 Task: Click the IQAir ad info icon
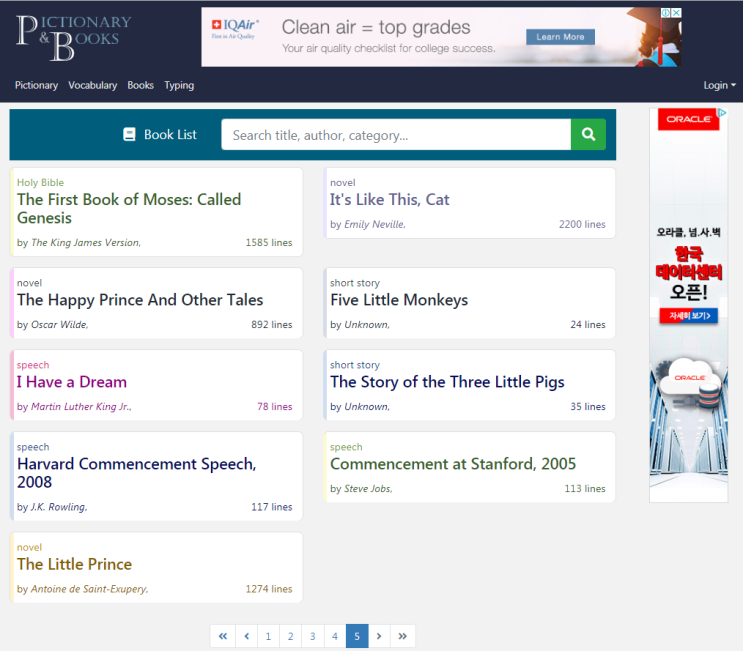[666, 13]
